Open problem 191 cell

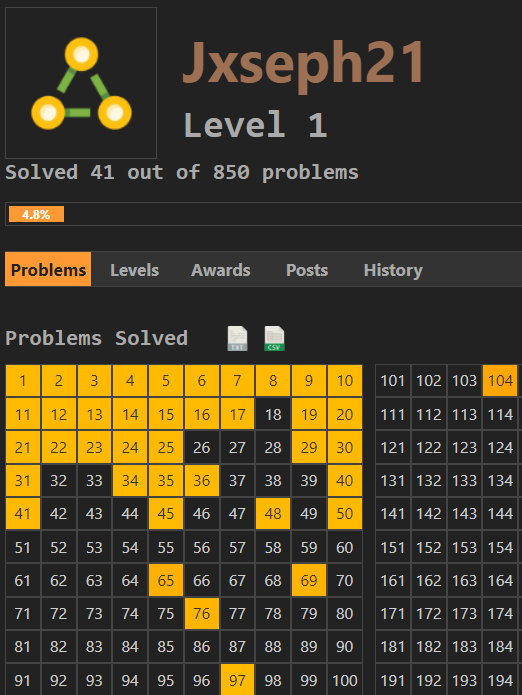[393, 680]
